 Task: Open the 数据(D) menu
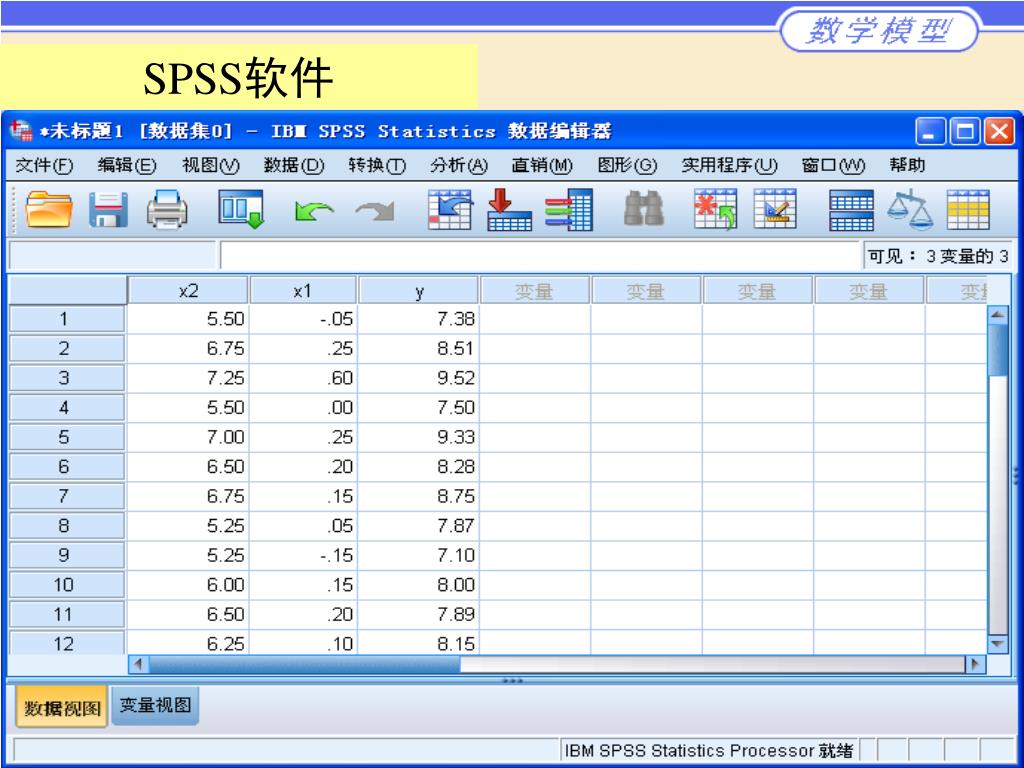294,165
